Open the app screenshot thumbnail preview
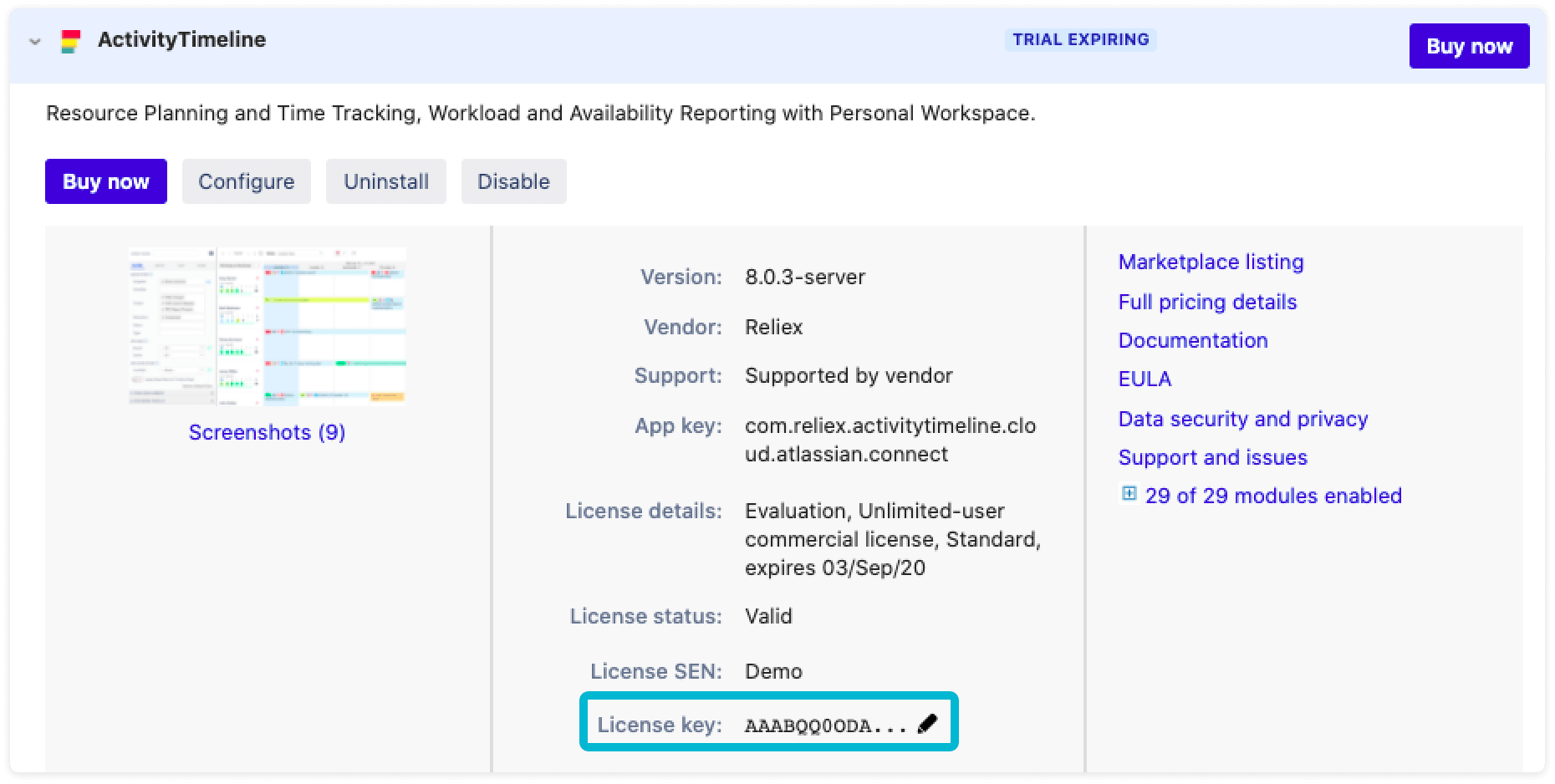Screen dimensions: 1555x784 [x=268, y=326]
